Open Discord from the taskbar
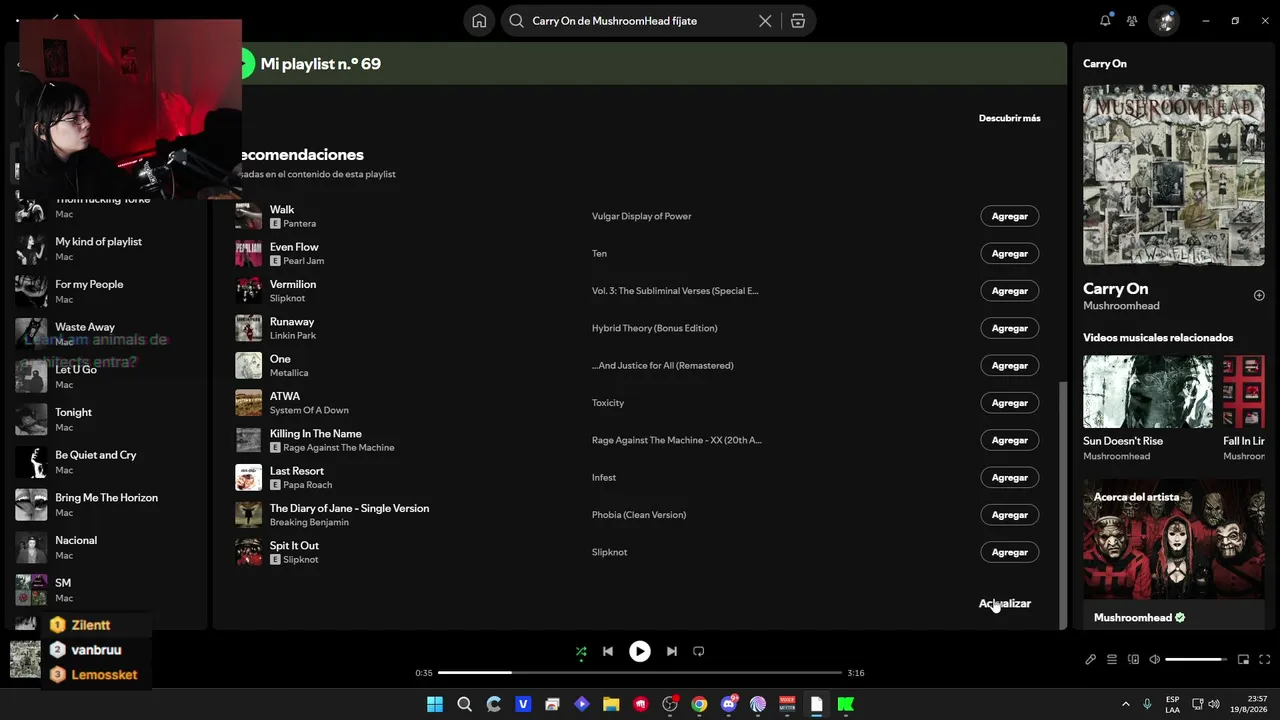Viewport: 1280px width, 720px height. (729, 704)
